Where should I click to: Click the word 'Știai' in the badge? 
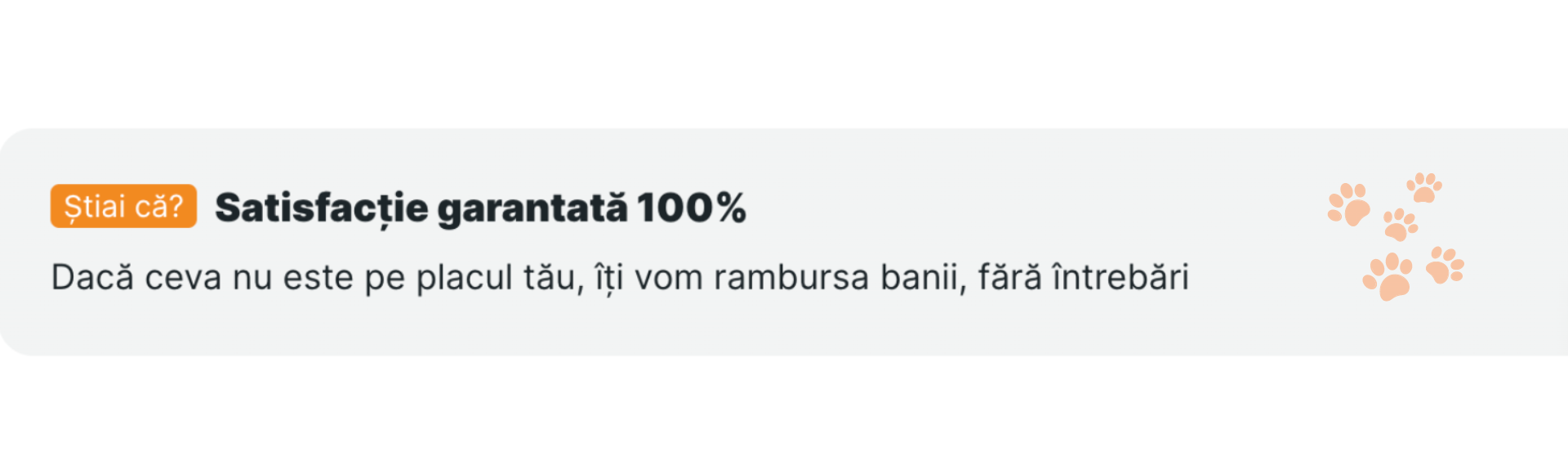[95, 208]
